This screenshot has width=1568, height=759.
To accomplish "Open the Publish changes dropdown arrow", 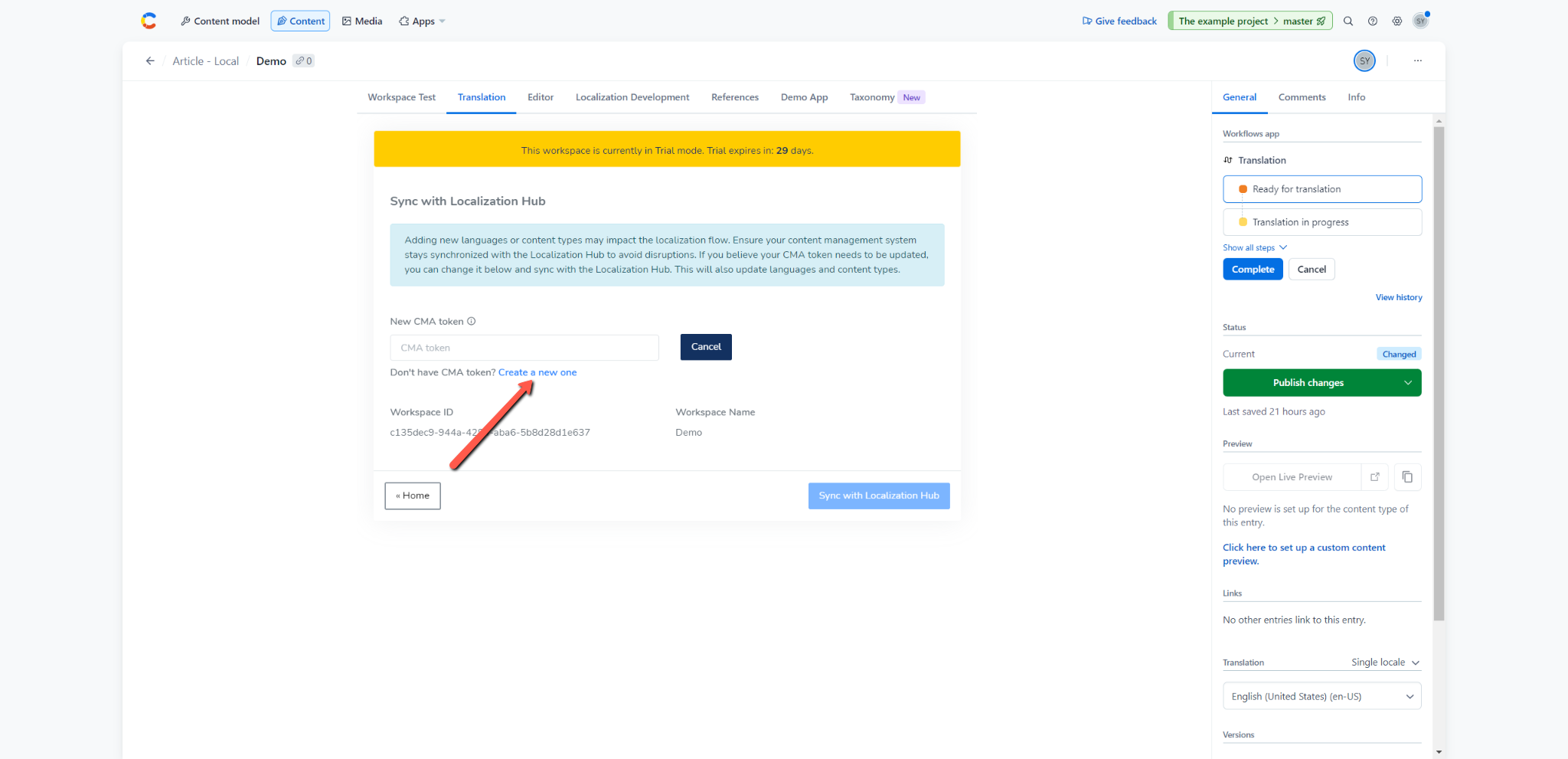I will click(1407, 383).
